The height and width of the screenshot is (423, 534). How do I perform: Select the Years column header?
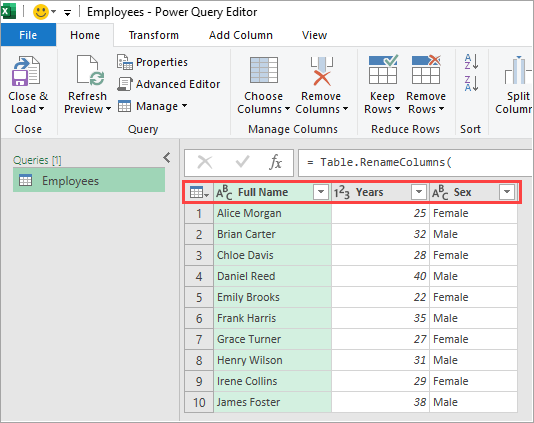370,192
